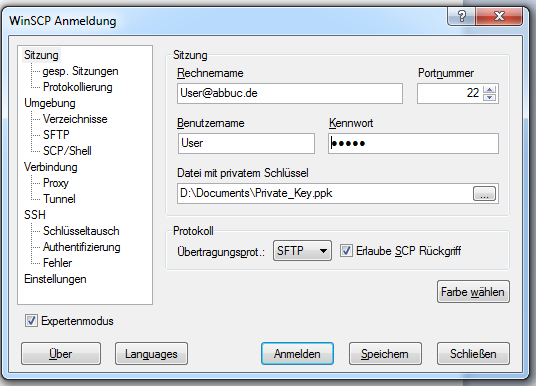This screenshot has height=386, width=536.
Task: Click the Farbe wählen button
Action: pyautogui.click(x=473, y=292)
